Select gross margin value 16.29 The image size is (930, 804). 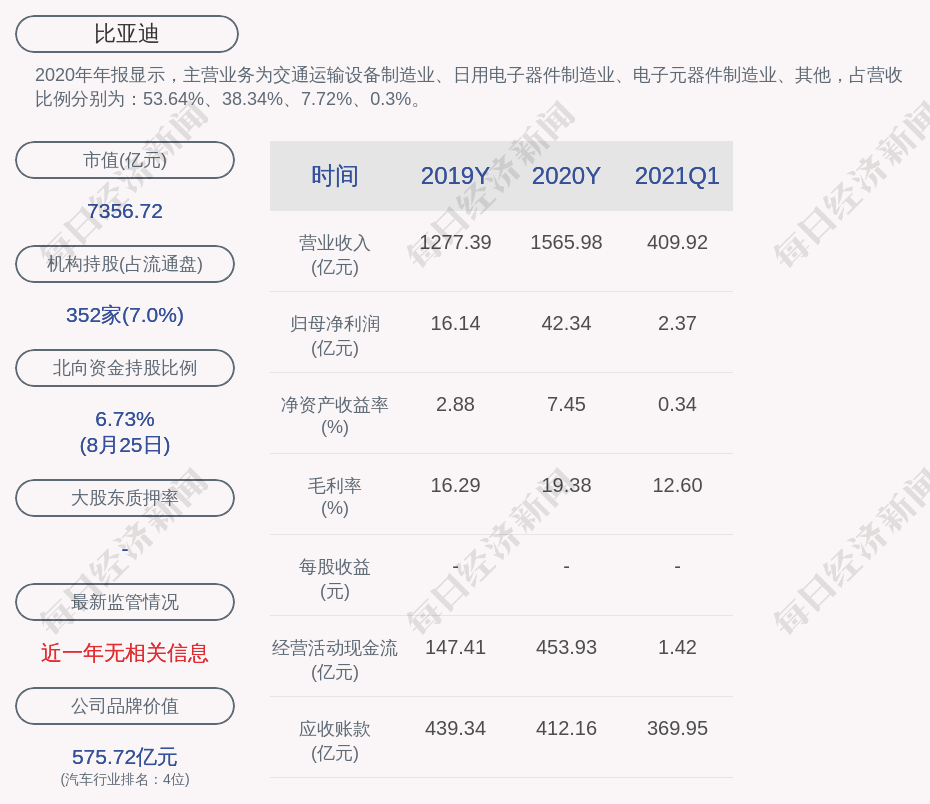coord(456,486)
